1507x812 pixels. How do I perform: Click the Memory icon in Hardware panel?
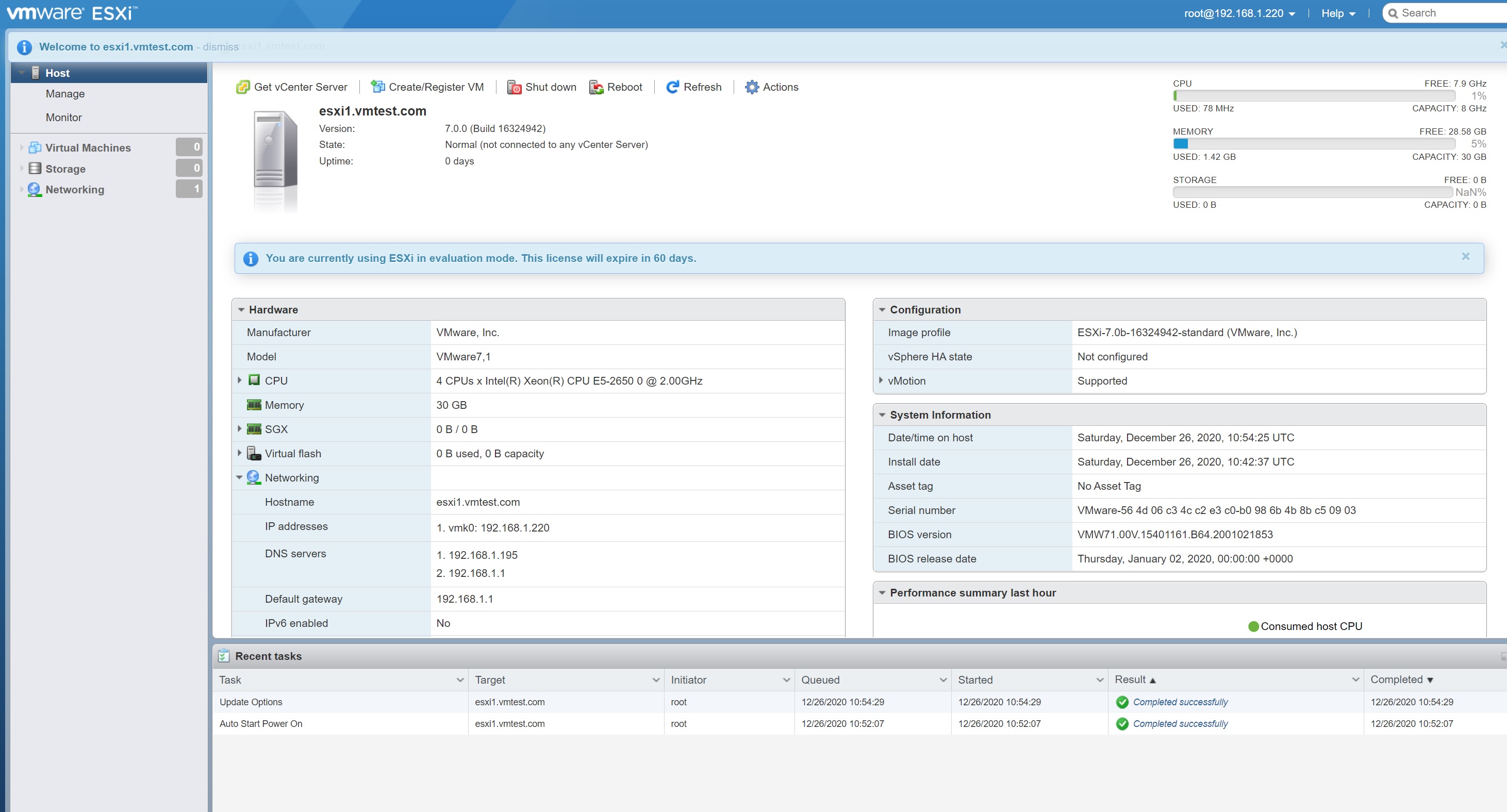(254, 405)
